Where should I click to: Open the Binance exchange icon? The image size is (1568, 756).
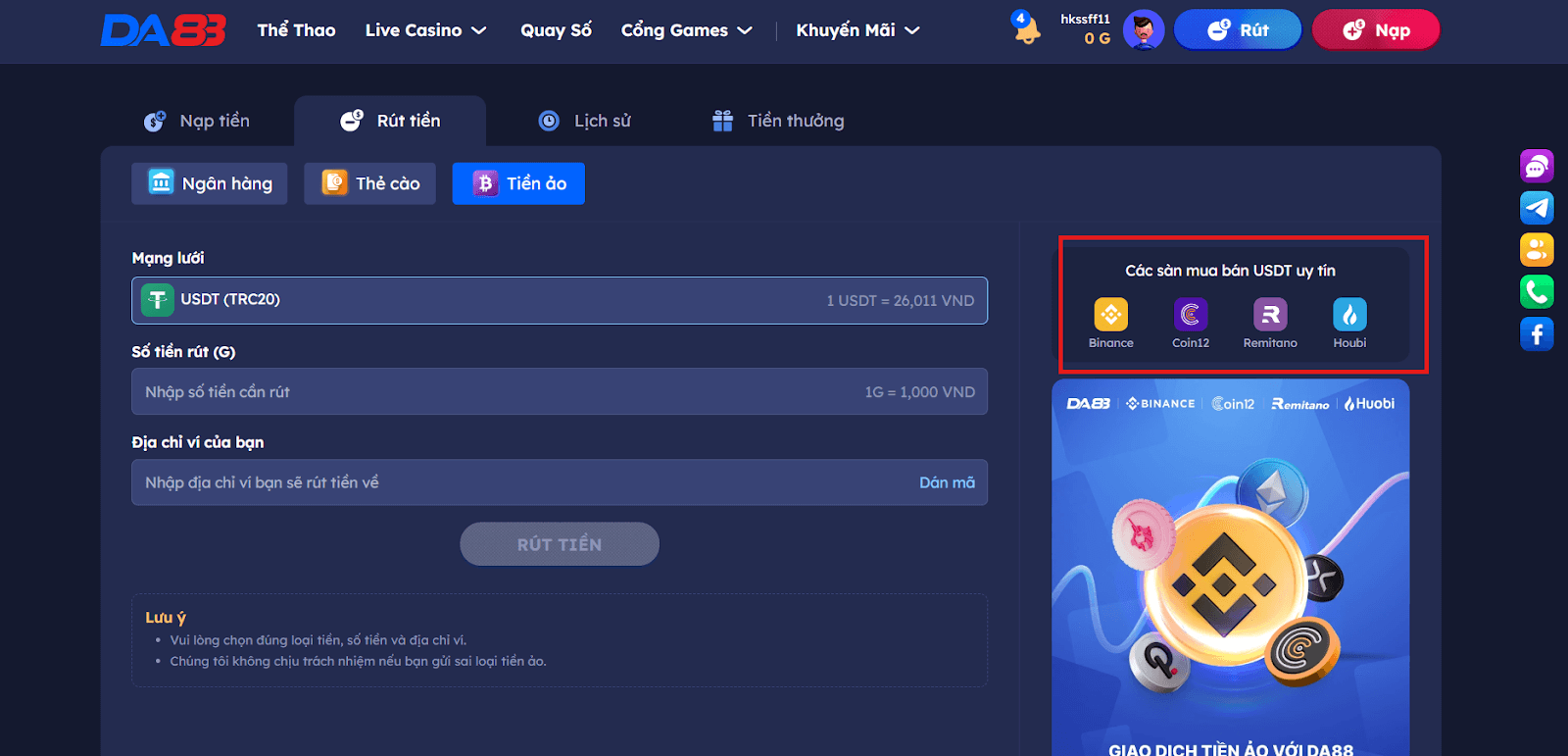[1110, 315]
